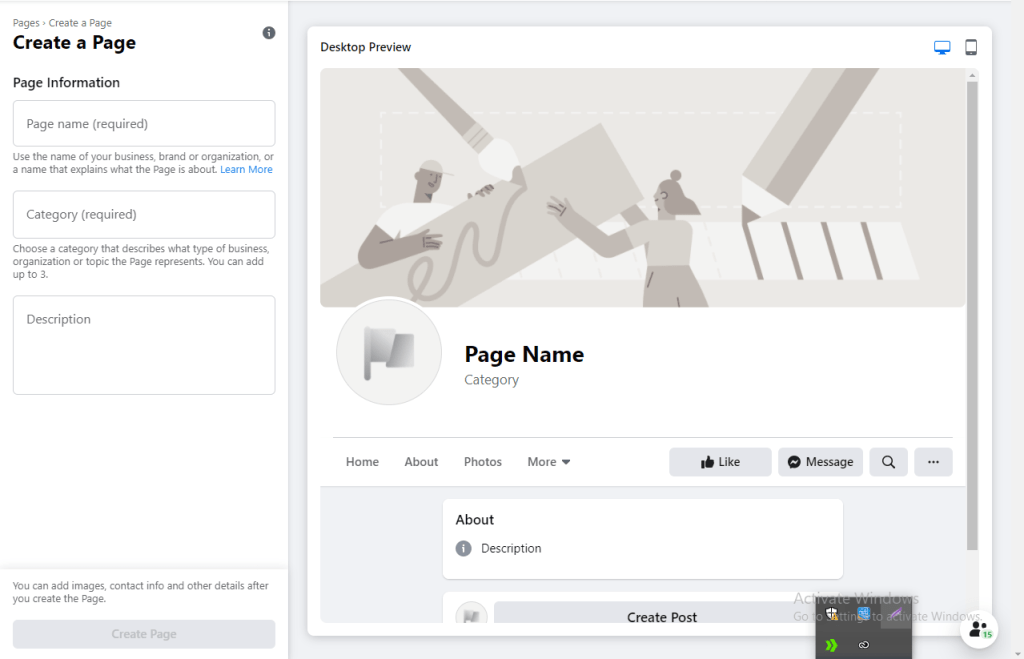Click the Messenger icon on the Message button
Screen dimensions: 1024x659
pos(793,461)
